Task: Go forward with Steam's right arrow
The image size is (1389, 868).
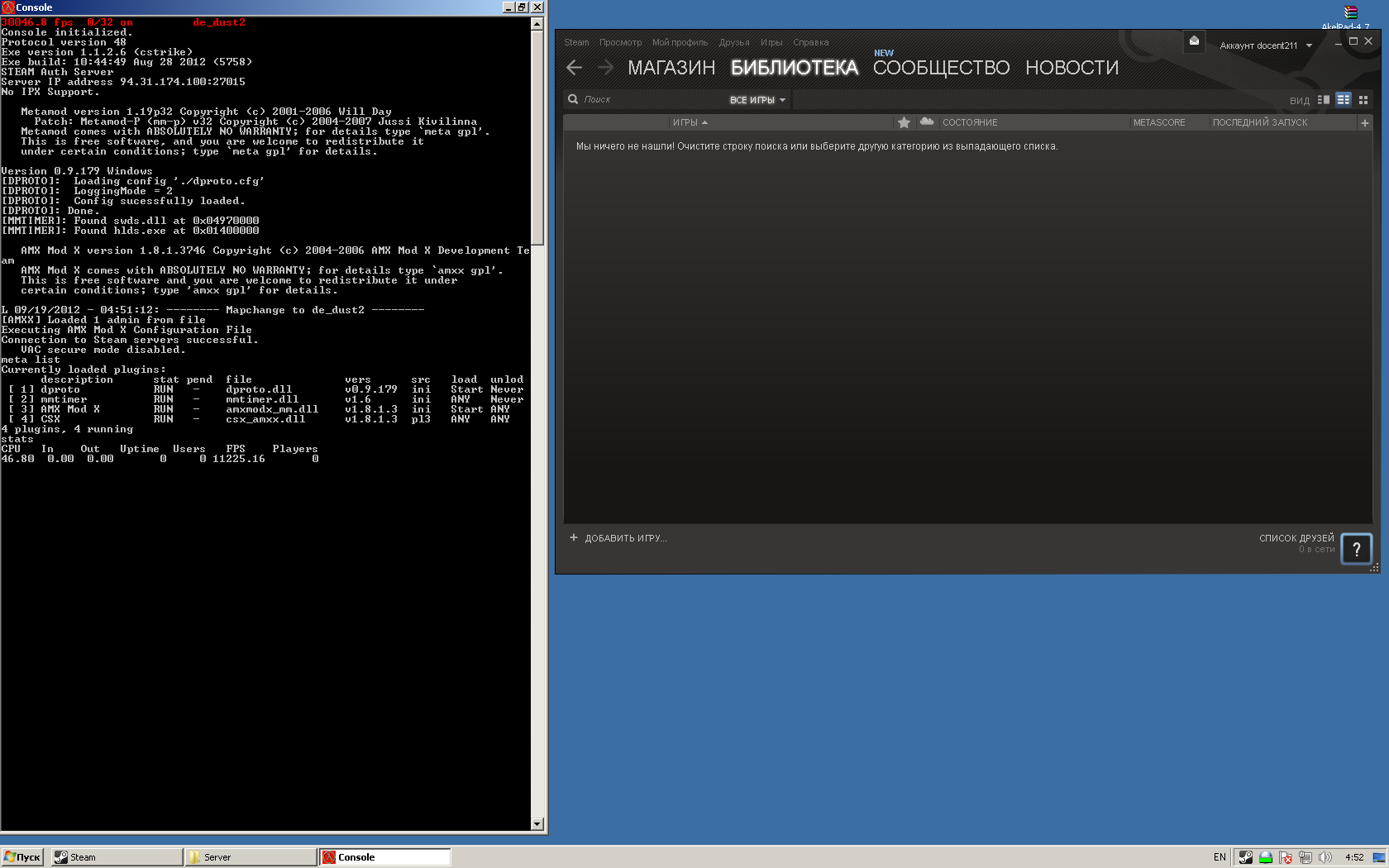Action: click(x=605, y=68)
